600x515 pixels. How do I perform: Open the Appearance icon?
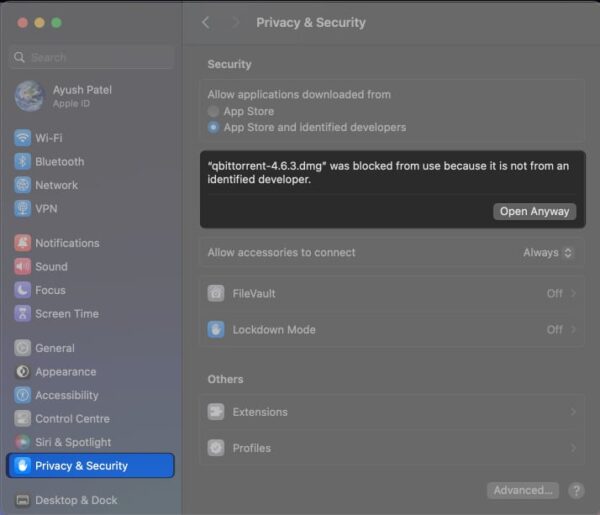point(23,372)
